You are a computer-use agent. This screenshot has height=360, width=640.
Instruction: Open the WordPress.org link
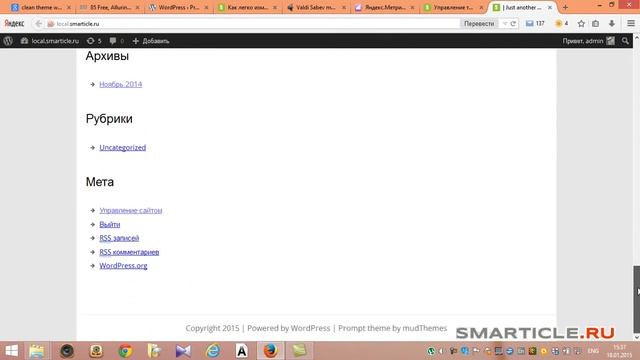pyautogui.click(x=123, y=266)
